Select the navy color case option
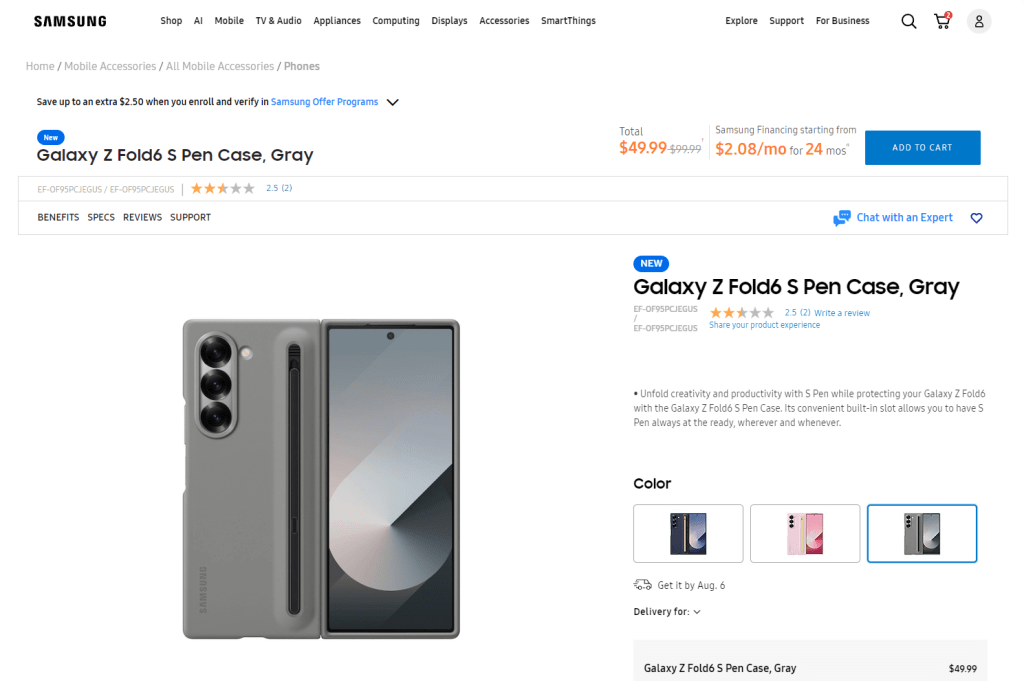Image resolution: width=1024 pixels, height=681 pixels. click(x=688, y=533)
